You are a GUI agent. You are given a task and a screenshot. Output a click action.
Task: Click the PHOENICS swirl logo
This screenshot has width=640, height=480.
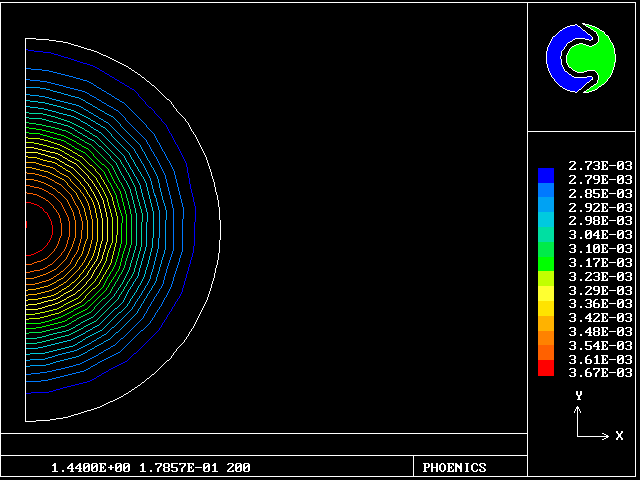581,58
